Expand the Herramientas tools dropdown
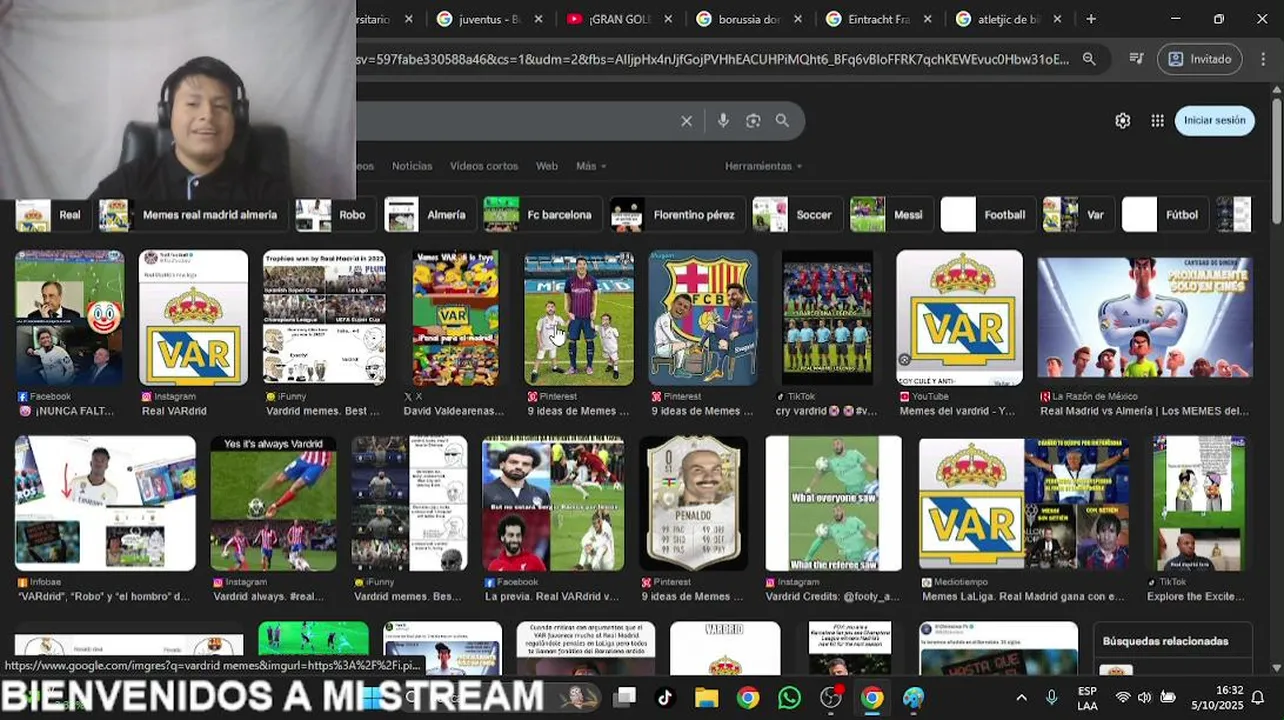Image resolution: width=1284 pixels, height=720 pixels. [x=764, y=166]
